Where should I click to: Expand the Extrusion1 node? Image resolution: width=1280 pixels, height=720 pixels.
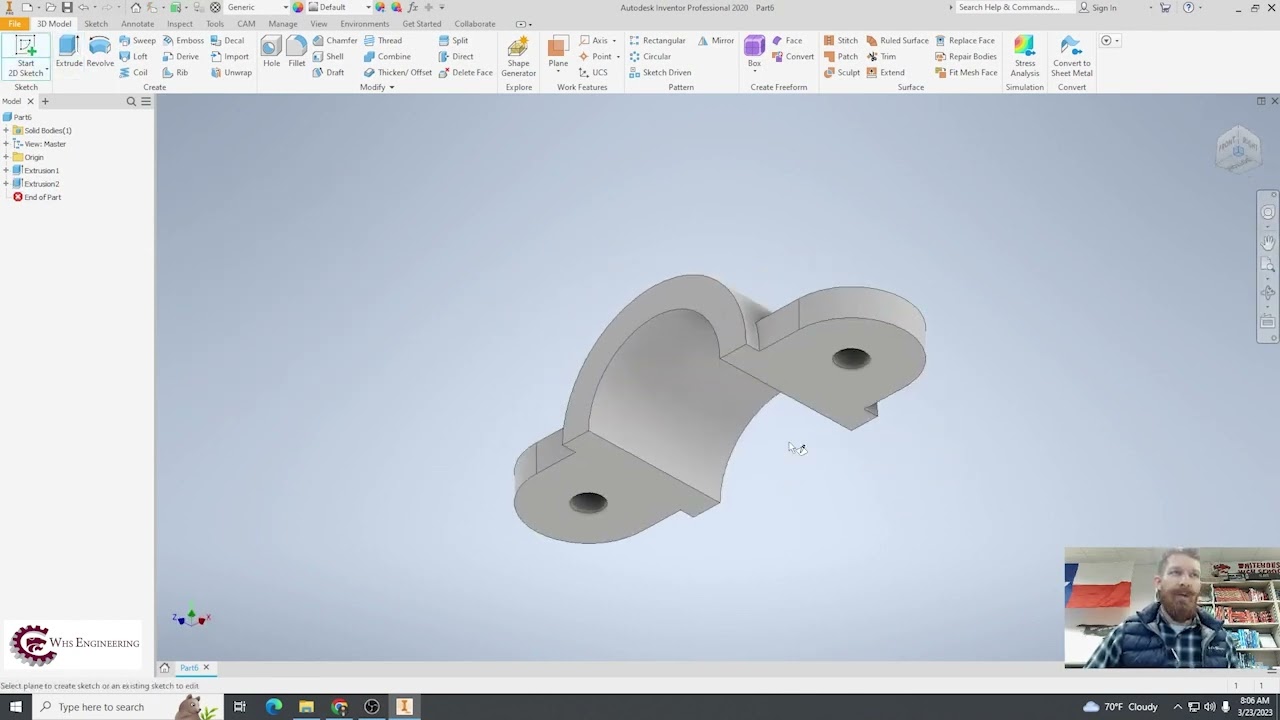(6, 170)
